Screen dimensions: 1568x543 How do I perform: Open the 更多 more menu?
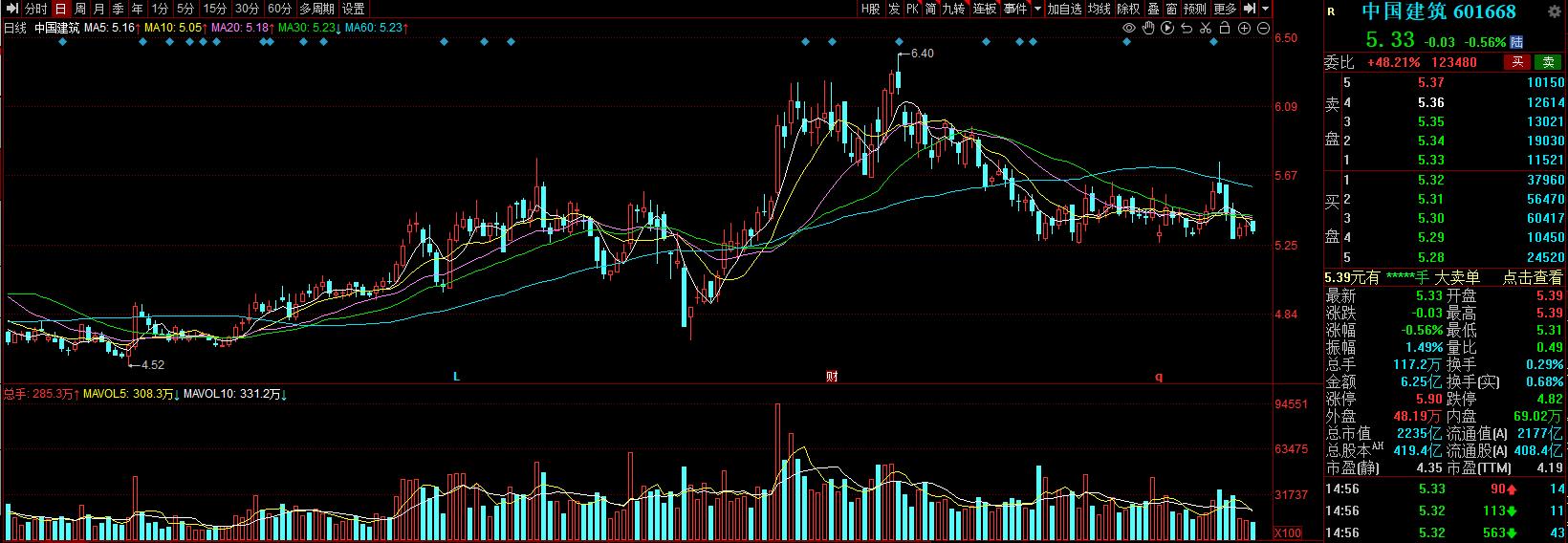coord(1225,9)
